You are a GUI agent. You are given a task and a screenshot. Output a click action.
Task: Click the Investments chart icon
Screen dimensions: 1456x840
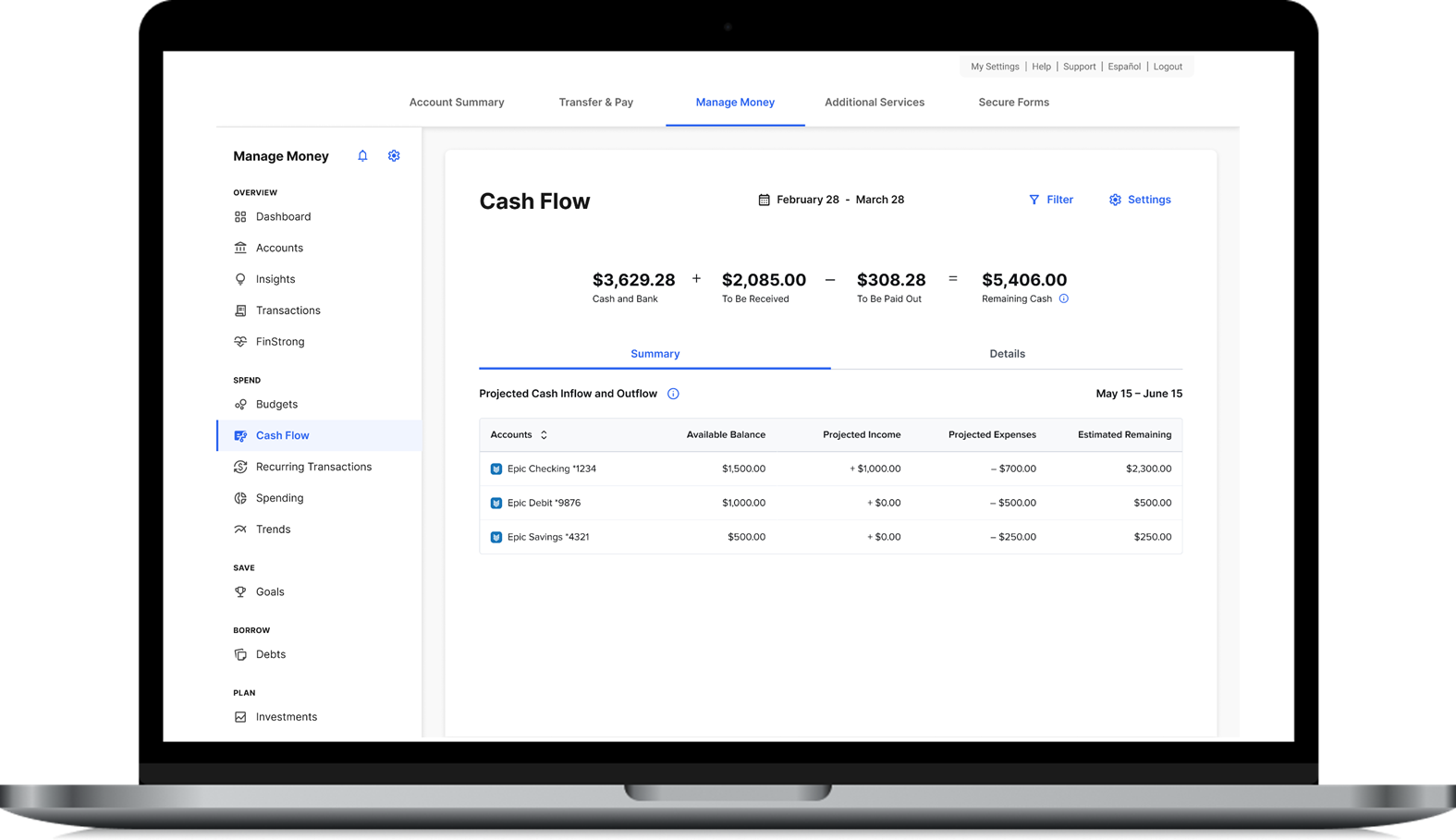240,717
